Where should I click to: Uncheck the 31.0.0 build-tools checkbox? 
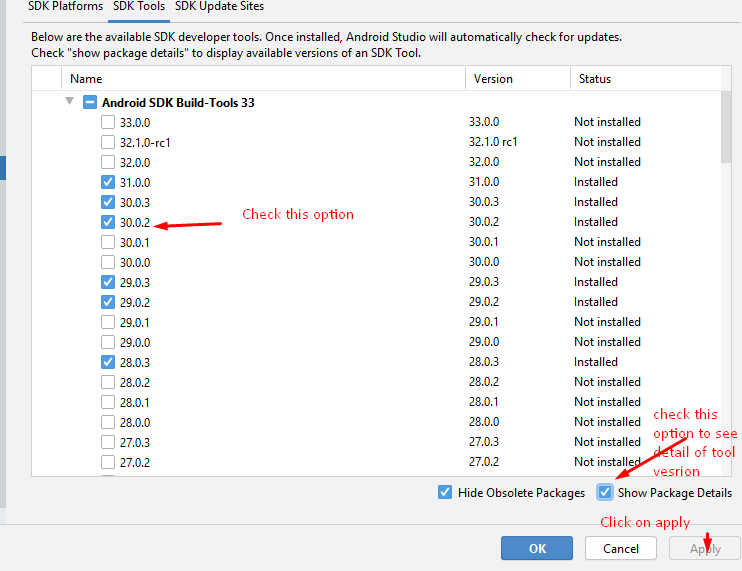(x=108, y=182)
